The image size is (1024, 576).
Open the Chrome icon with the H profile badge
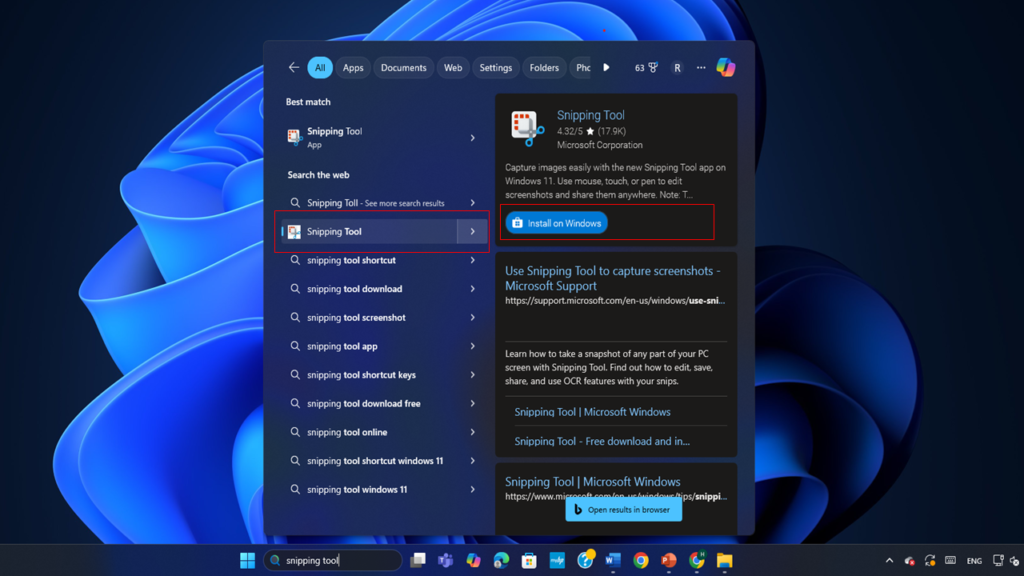[x=697, y=560]
